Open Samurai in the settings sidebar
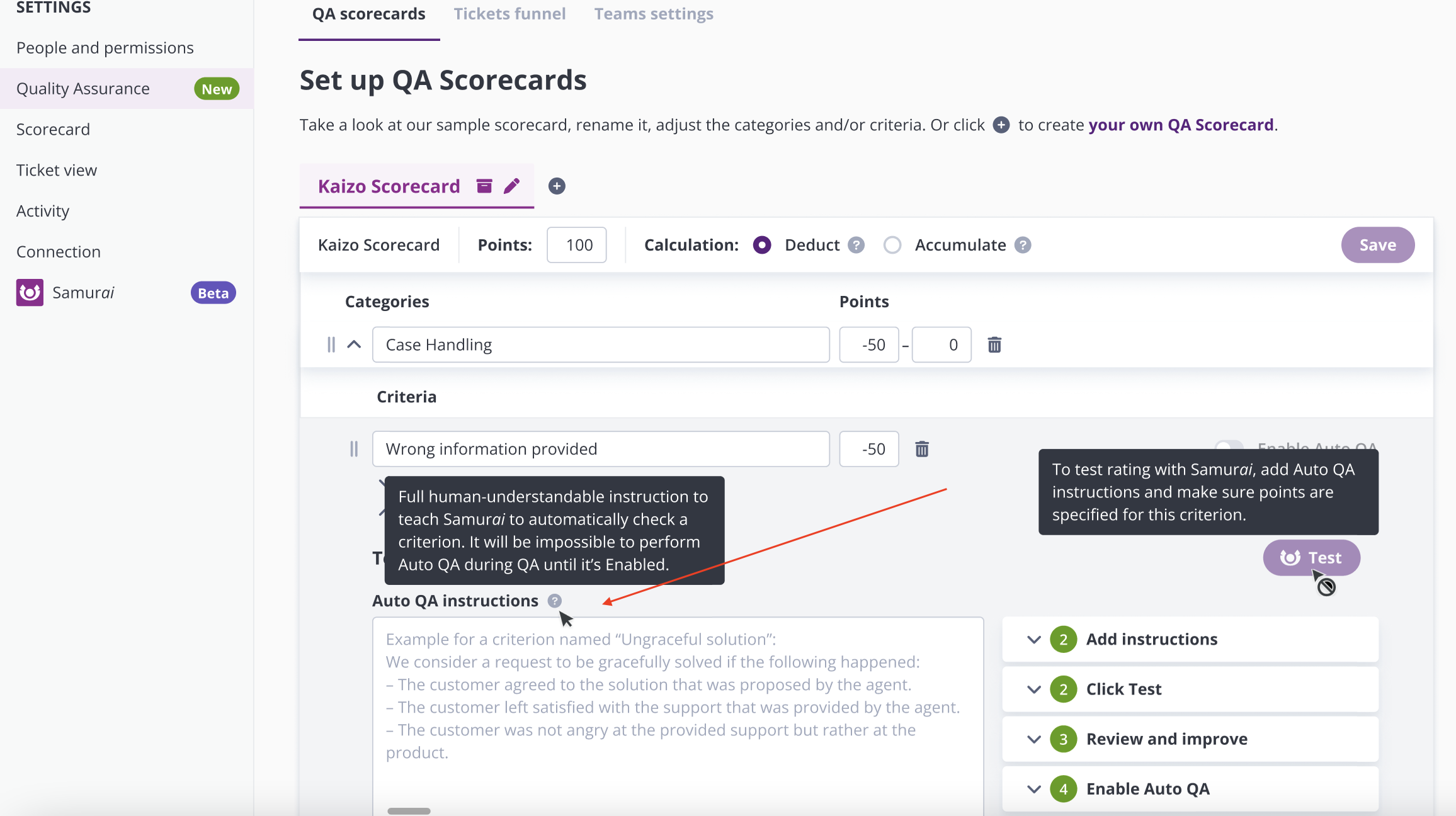 point(83,293)
